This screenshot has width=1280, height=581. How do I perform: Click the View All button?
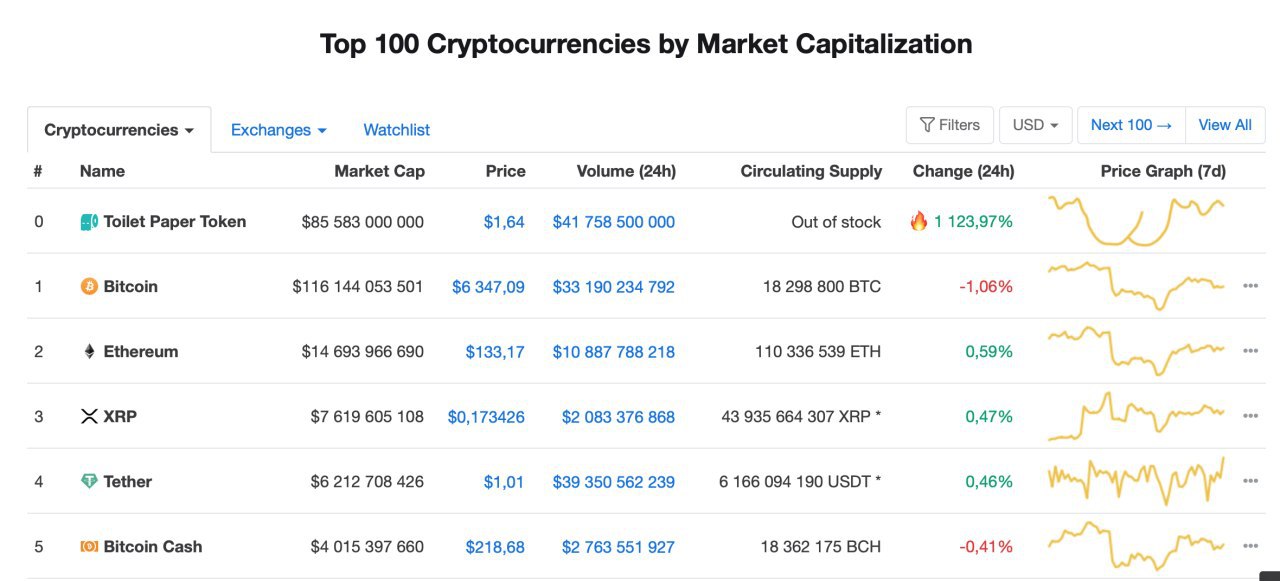(x=1225, y=125)
